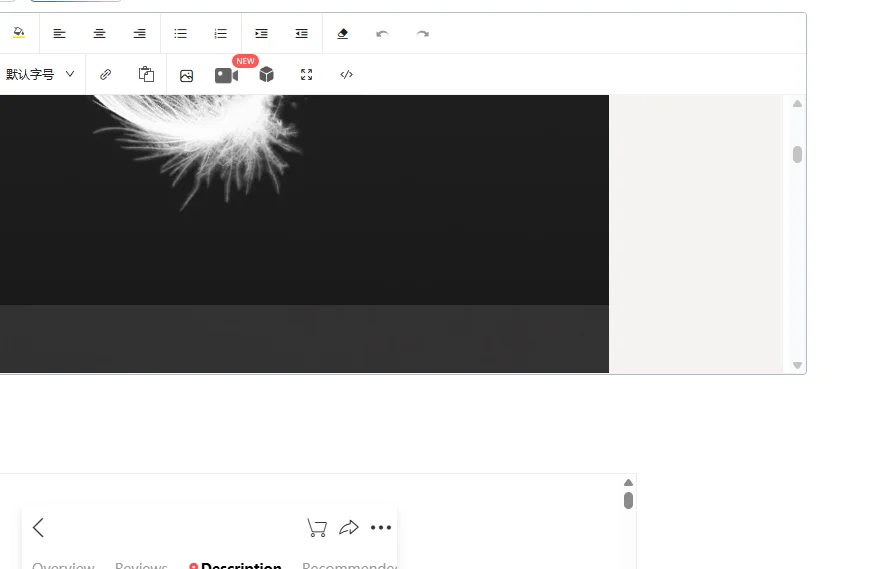
Task: Switch to the Overview tab in preview
Action: point(63,564)
